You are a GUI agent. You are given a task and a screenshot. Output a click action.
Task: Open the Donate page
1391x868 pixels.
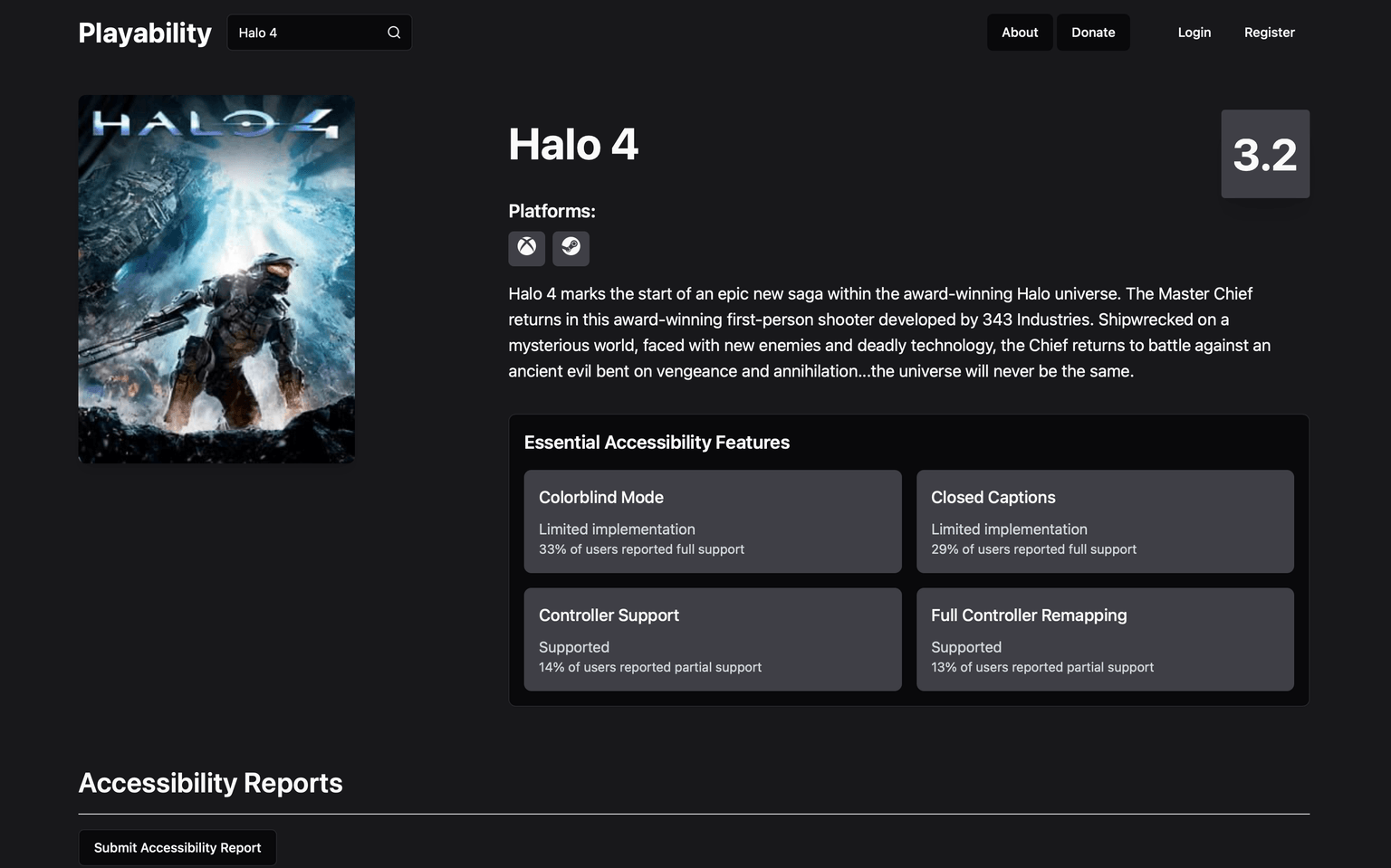tap(1093, 33)
